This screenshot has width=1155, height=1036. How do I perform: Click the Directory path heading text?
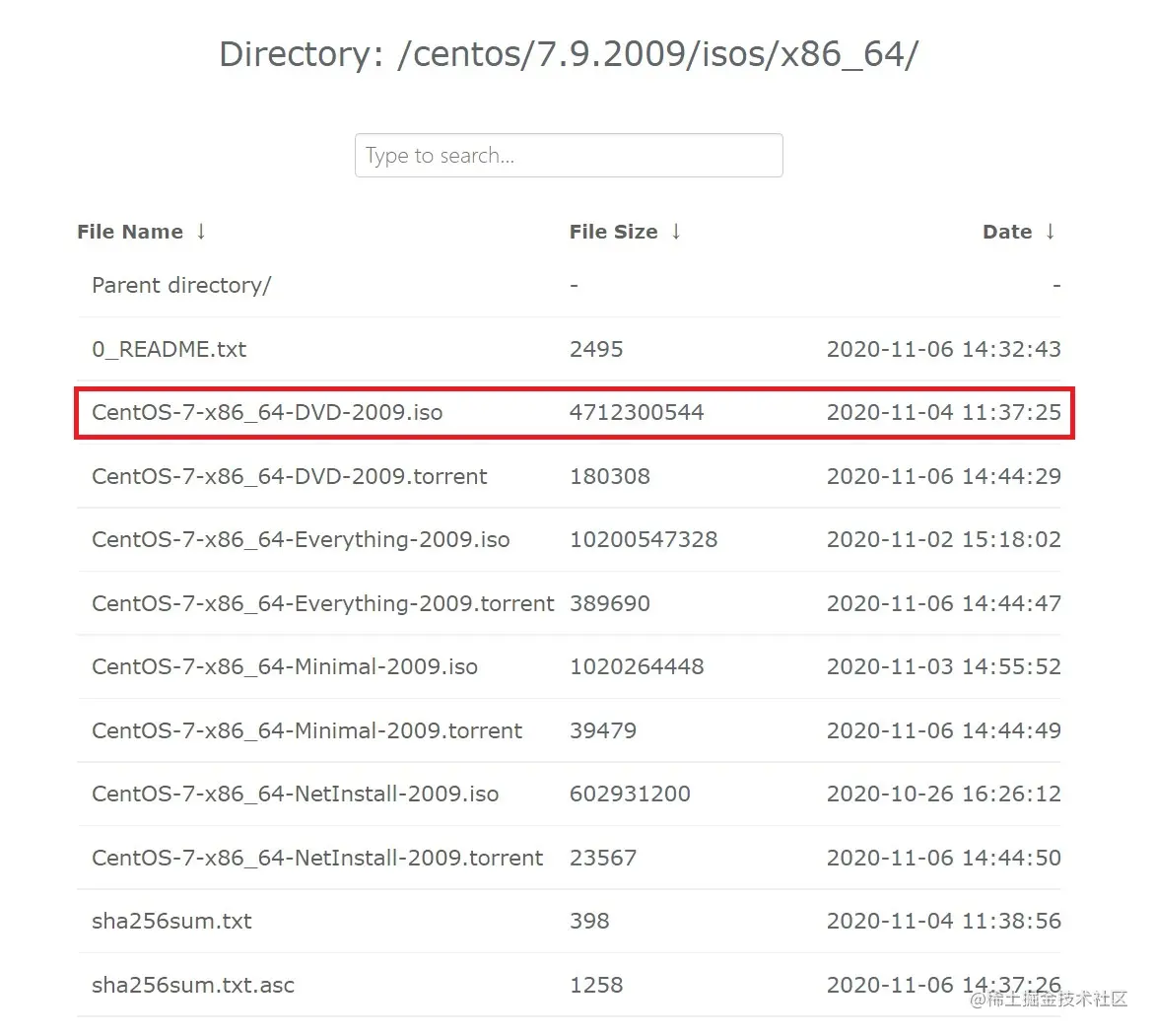point(569,54)
